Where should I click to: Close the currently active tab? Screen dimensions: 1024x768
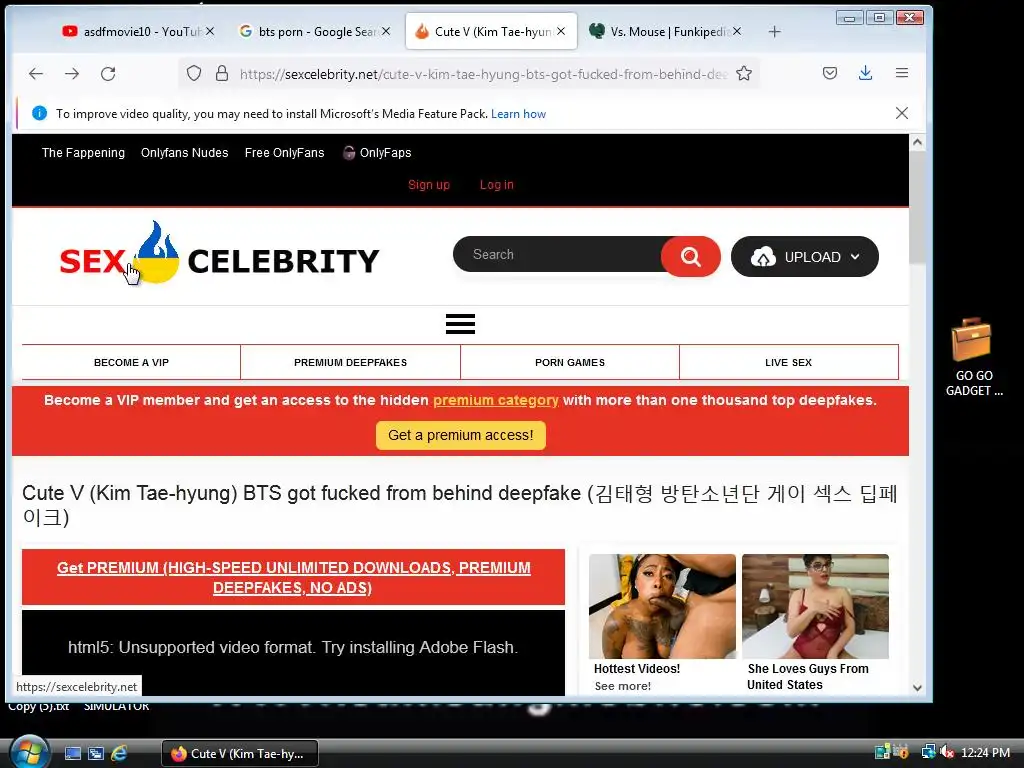click(561, 31)
